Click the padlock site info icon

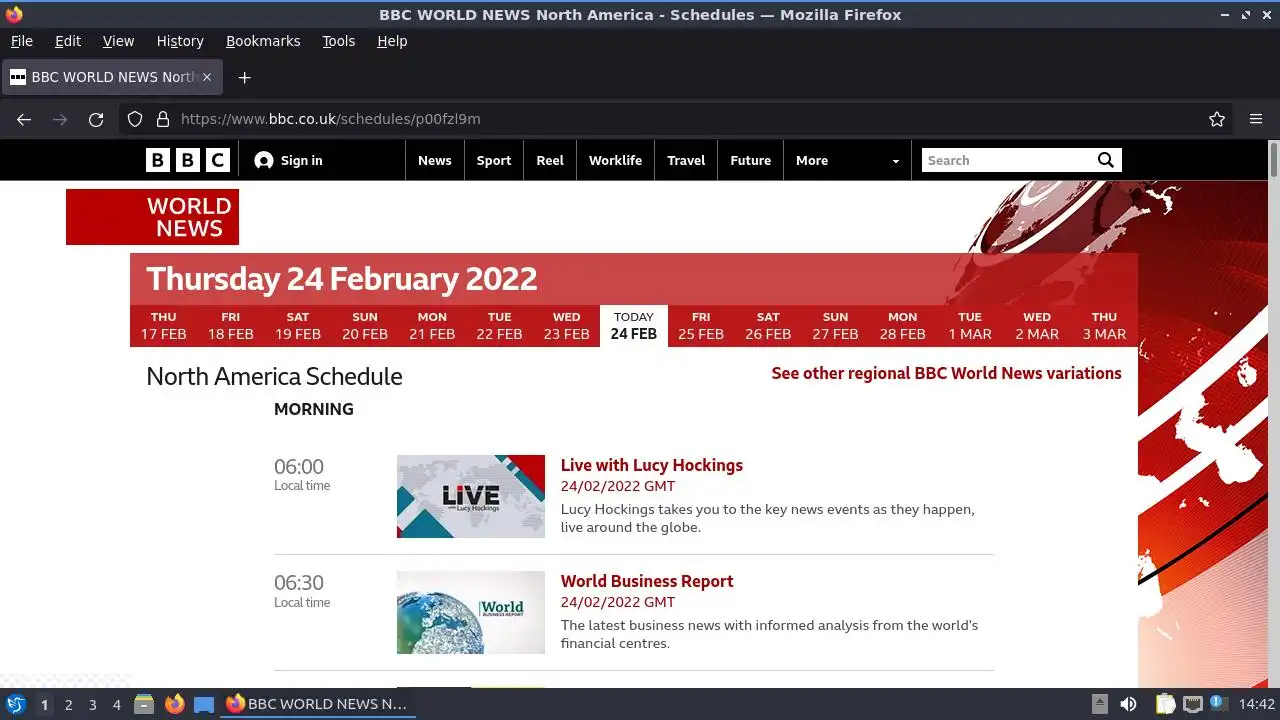click(163, 119)
